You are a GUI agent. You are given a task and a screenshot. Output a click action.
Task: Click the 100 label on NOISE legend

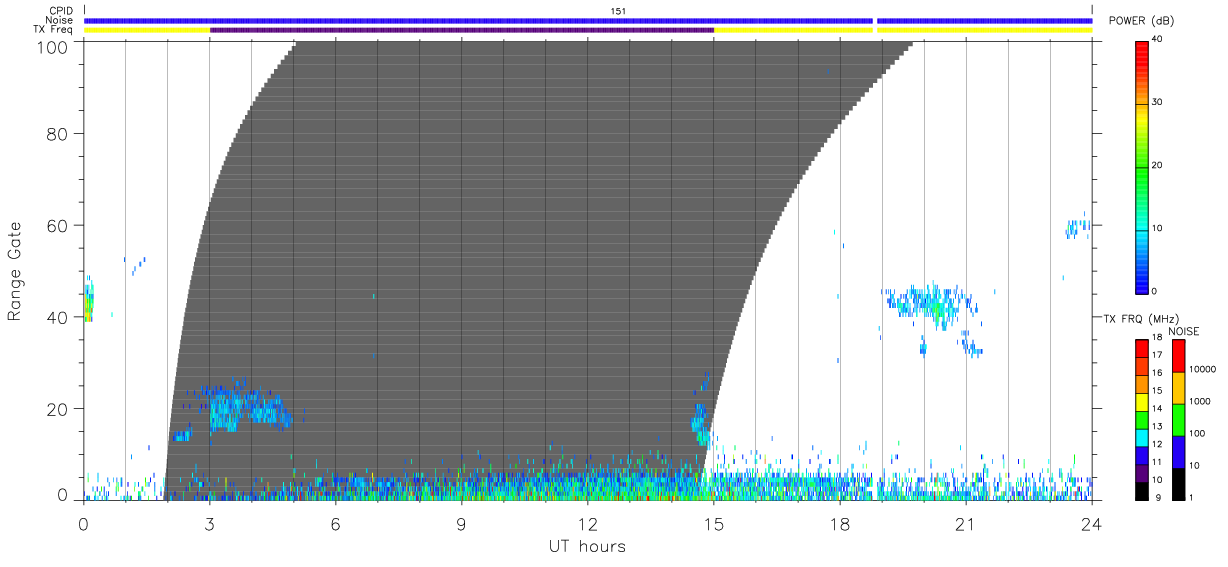coord(1198,433)
